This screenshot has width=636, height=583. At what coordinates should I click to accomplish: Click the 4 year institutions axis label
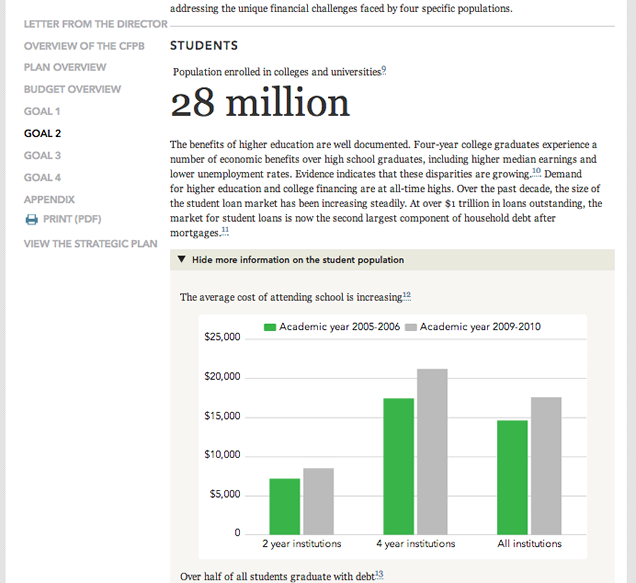(415, 544)
